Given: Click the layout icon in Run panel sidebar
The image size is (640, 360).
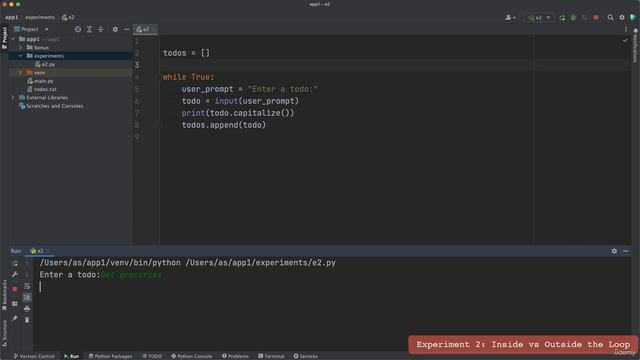Looking at the screenshot, I should 15,304.
